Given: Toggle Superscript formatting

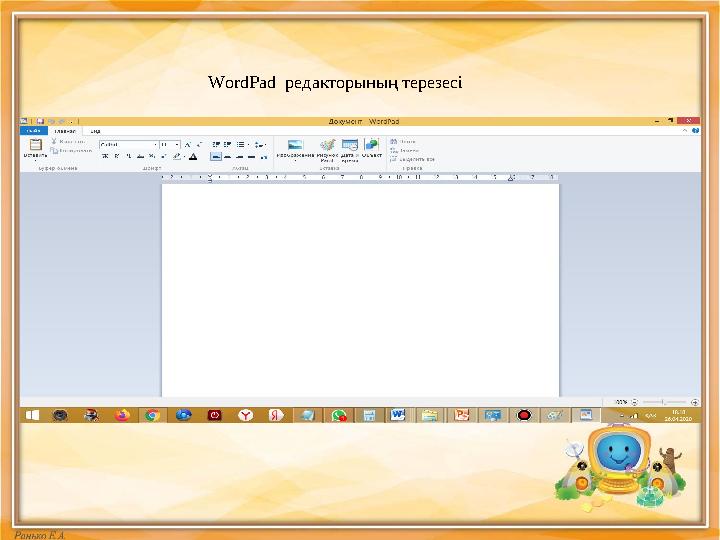Looking at the screenshot, I should (x=163, y=157).
